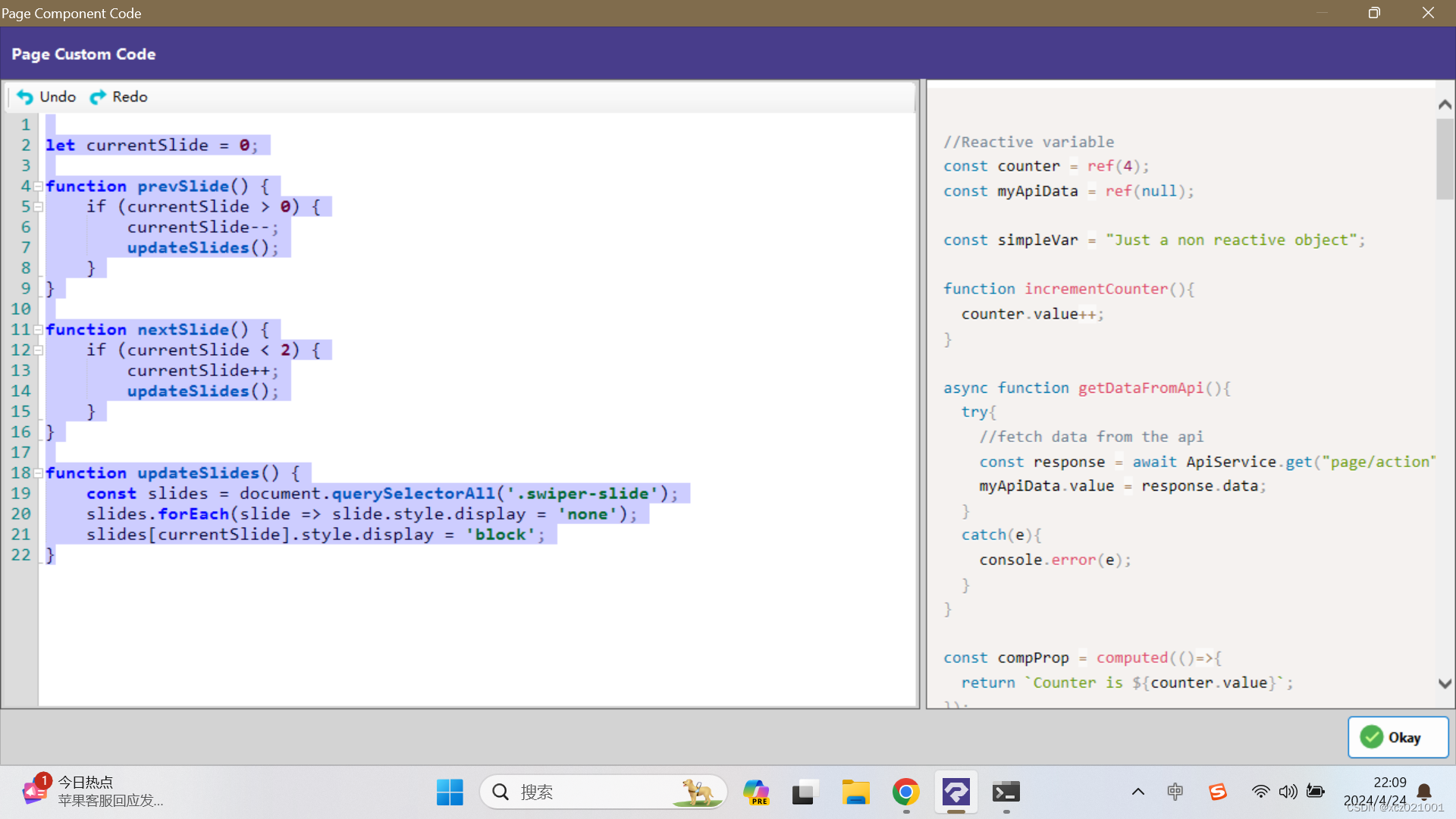This screenshot has height=819, width=1456.
Task: Open the Copilot PRE taskbar icon
Action: pyautogui.click(x=755, y=792)
